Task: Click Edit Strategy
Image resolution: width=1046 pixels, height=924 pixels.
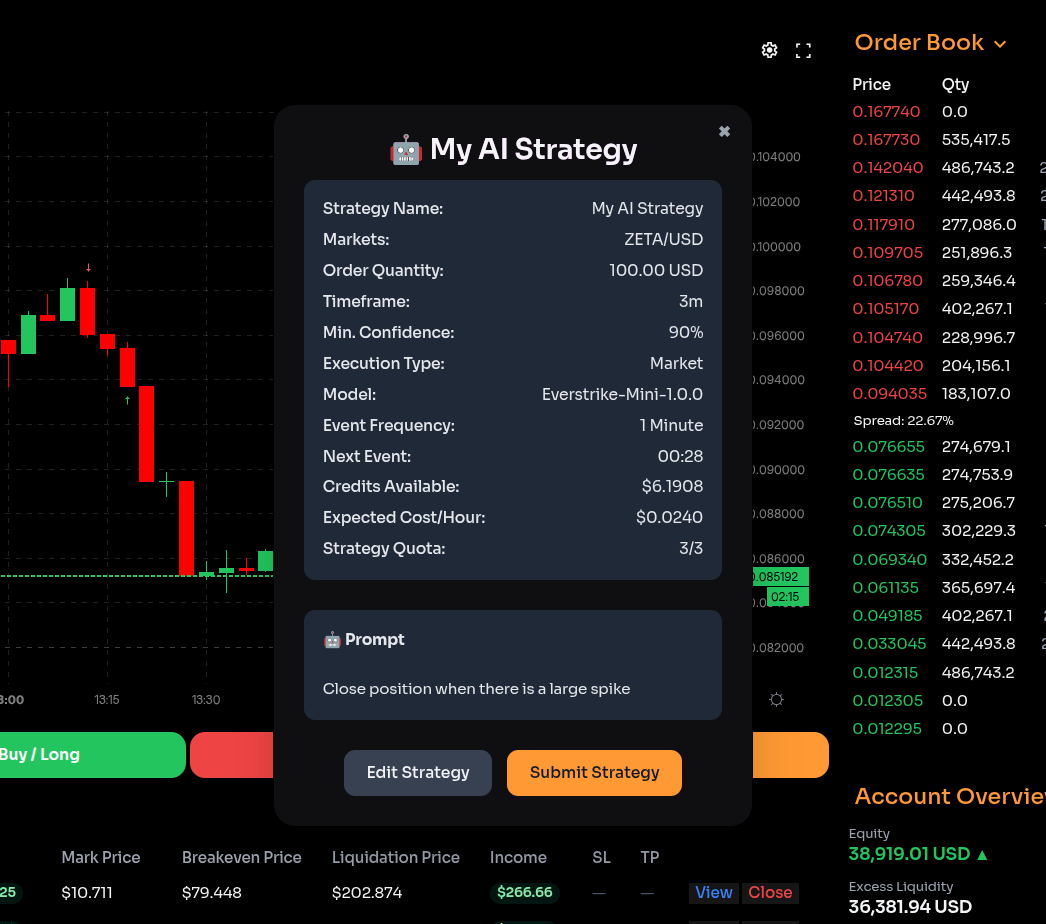Action: [417, 772]
